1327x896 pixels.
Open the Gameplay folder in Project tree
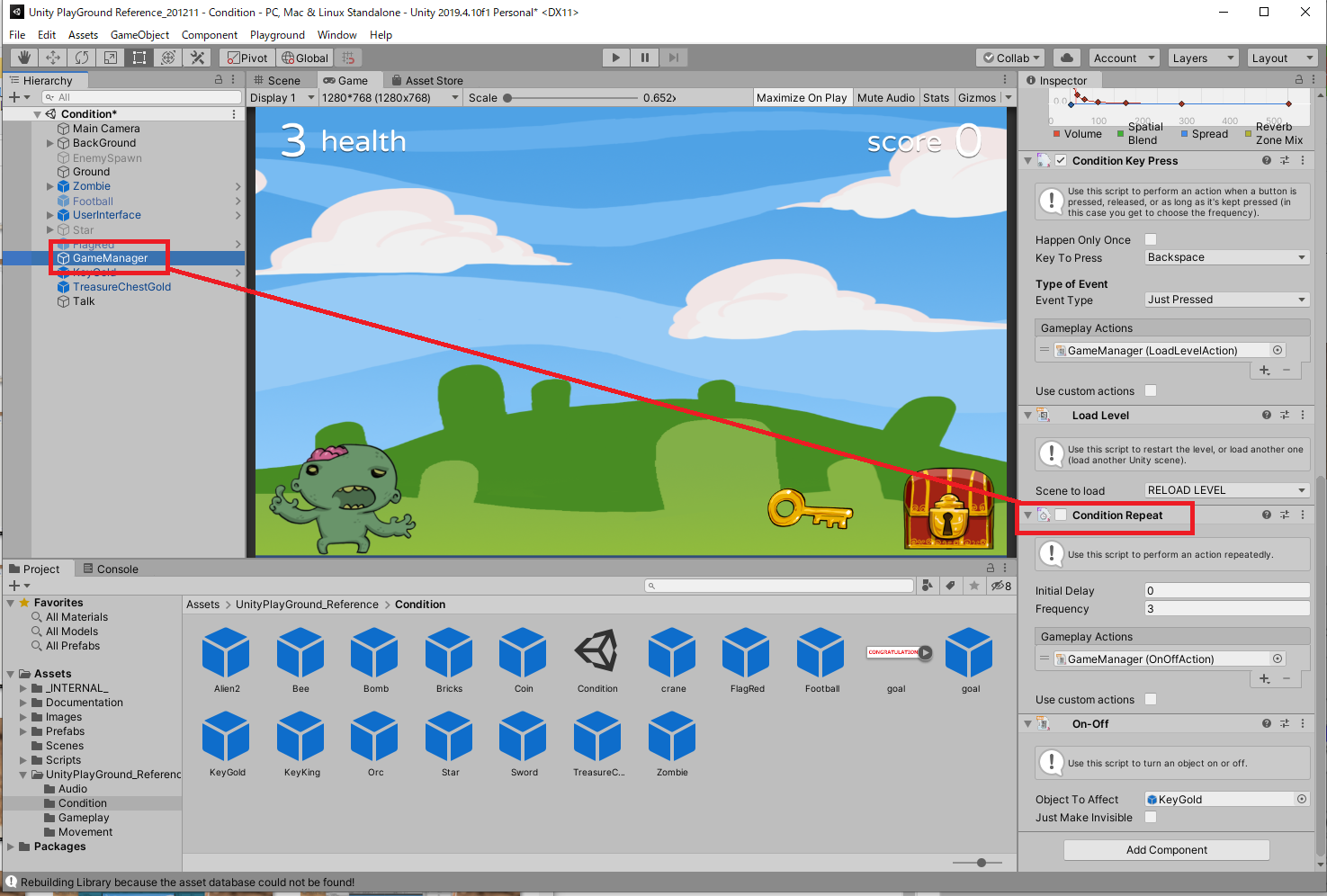click(84, 818)
